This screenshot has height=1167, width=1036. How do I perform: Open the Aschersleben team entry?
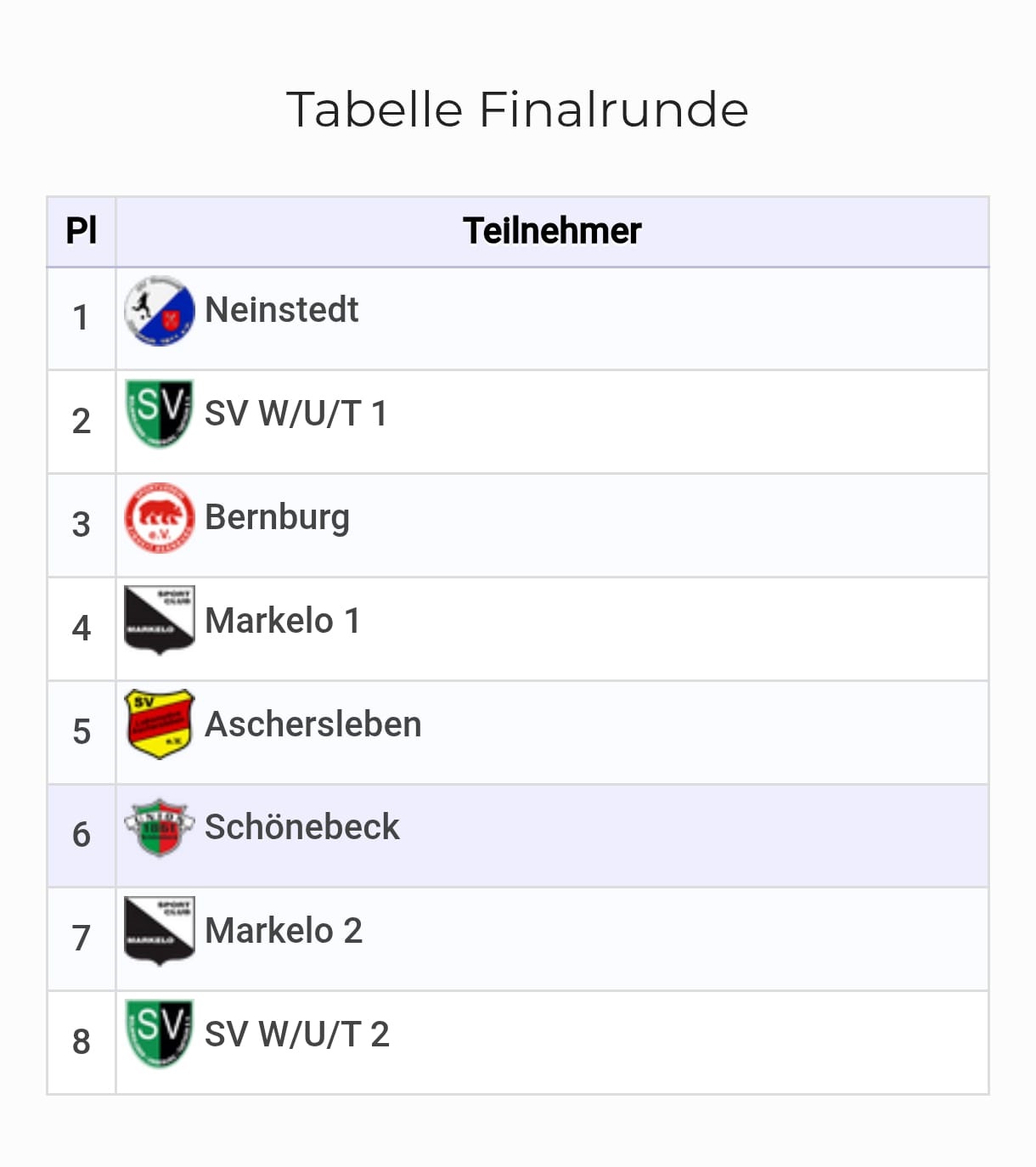click(x=313, y=724)
